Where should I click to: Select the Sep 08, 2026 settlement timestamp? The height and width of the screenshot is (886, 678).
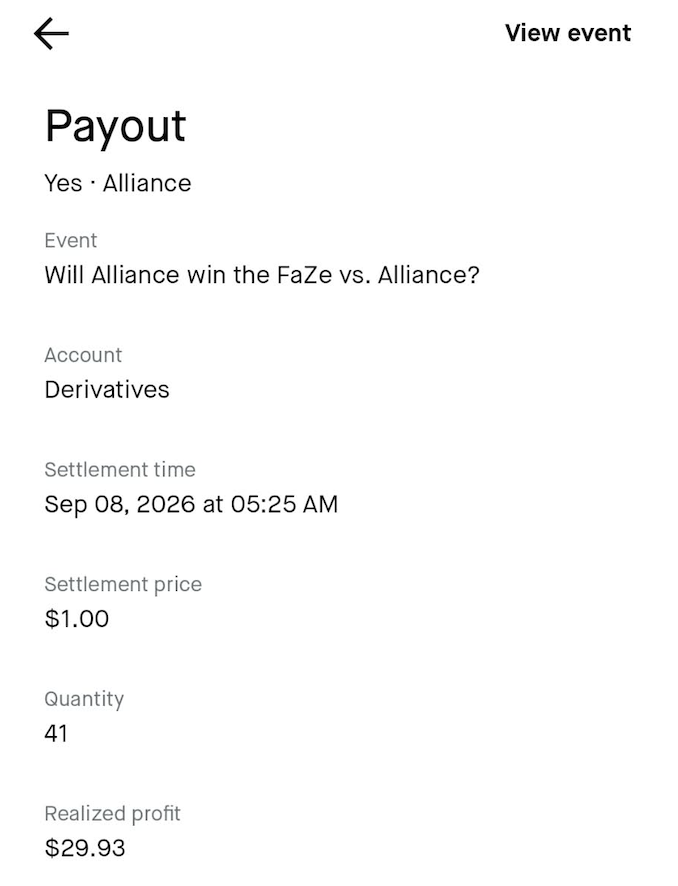(191, 504)
